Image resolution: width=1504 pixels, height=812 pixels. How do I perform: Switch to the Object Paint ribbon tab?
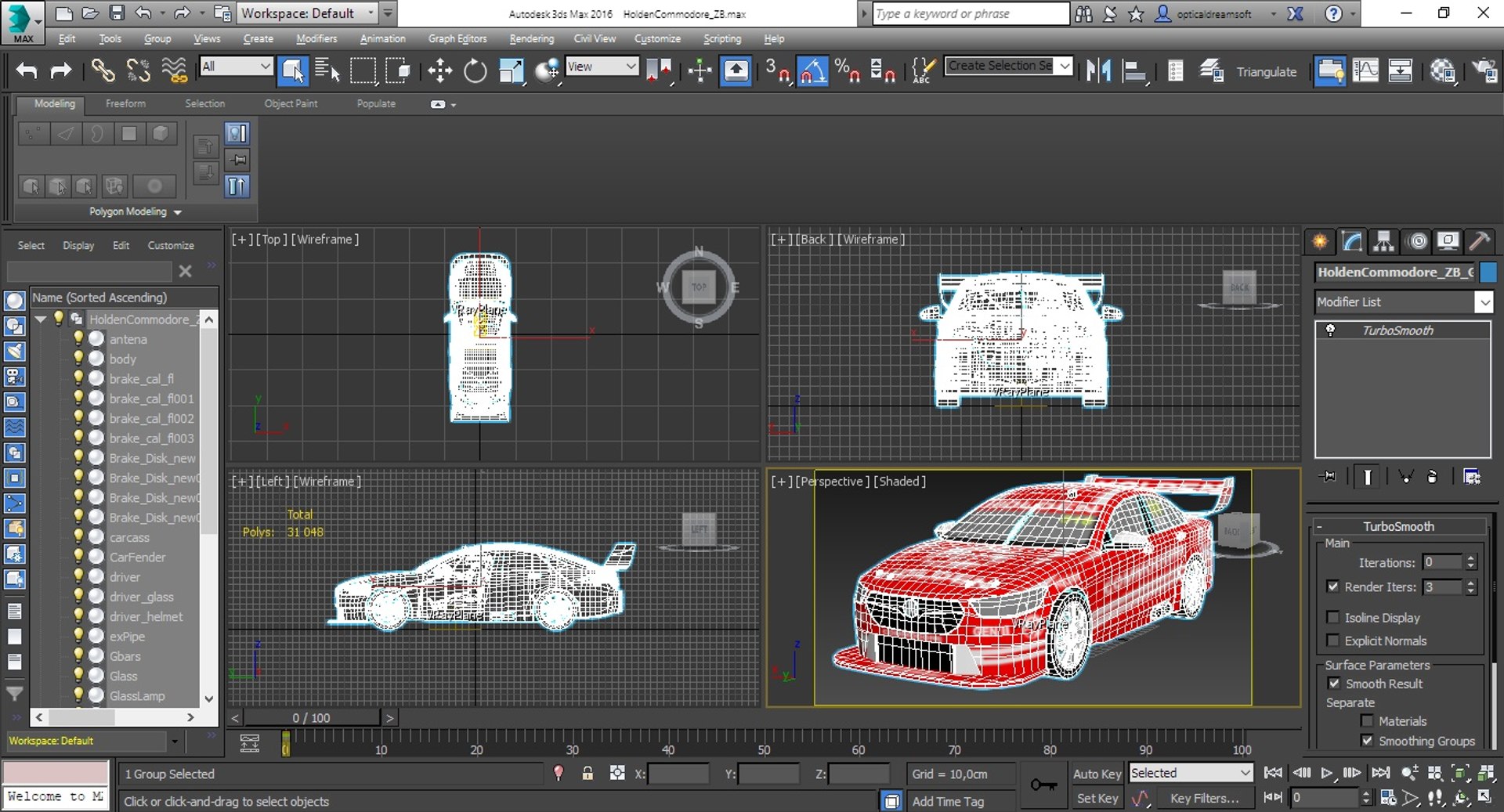click(291, 103)
